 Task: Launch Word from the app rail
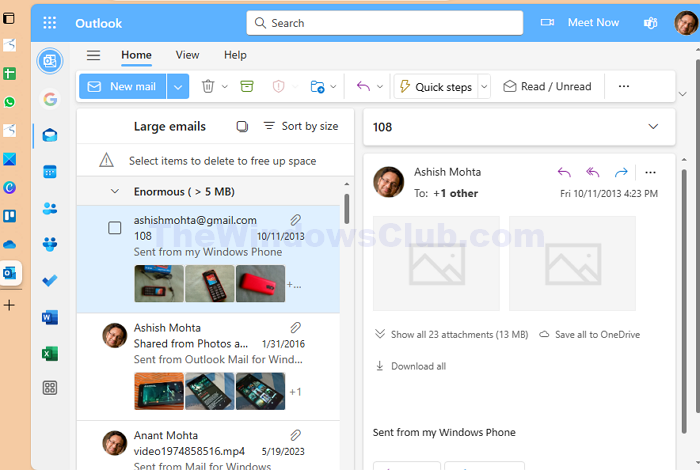pyautogui.click(x=50, y=317)
